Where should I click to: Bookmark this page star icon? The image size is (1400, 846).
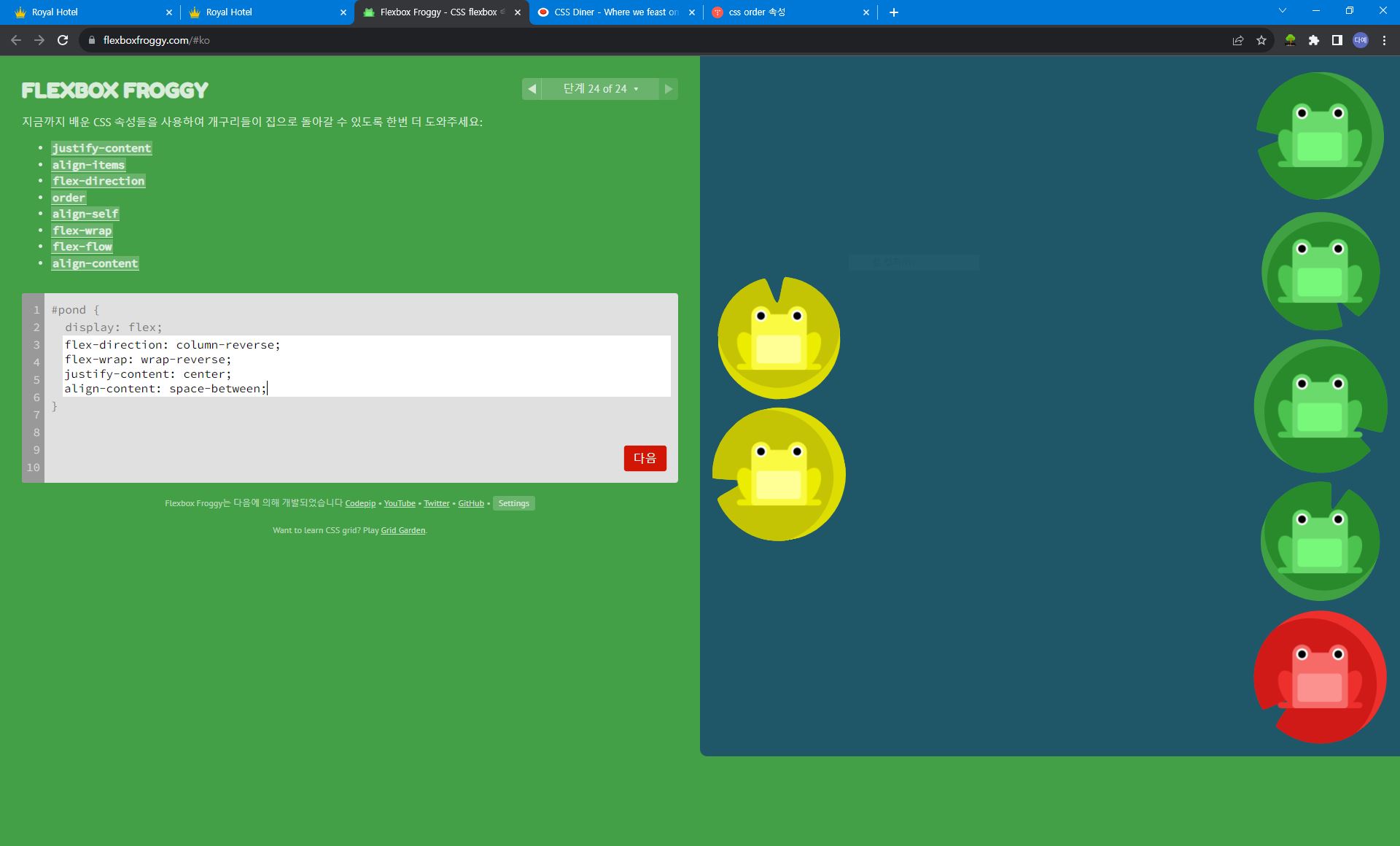tap(1261, 40)
